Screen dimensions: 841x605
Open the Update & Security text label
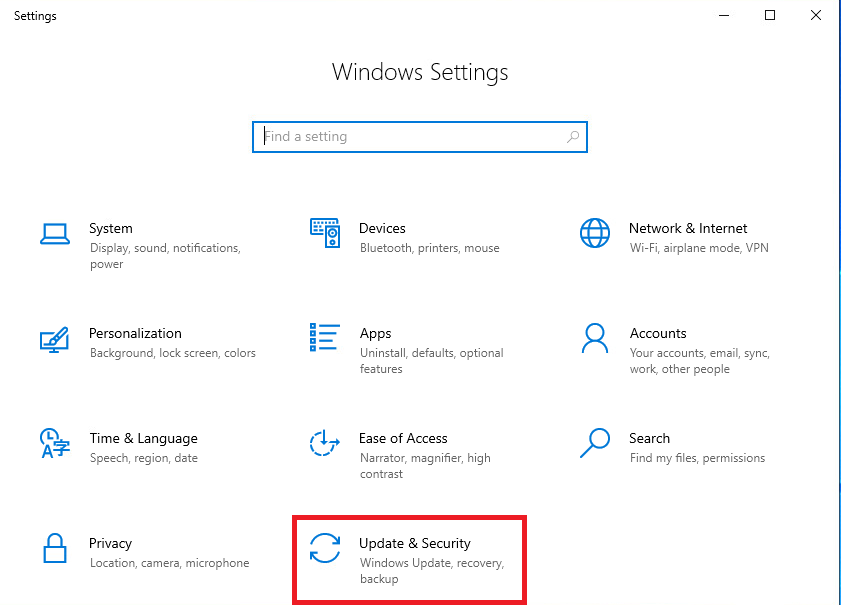click(x=415, y=543)
